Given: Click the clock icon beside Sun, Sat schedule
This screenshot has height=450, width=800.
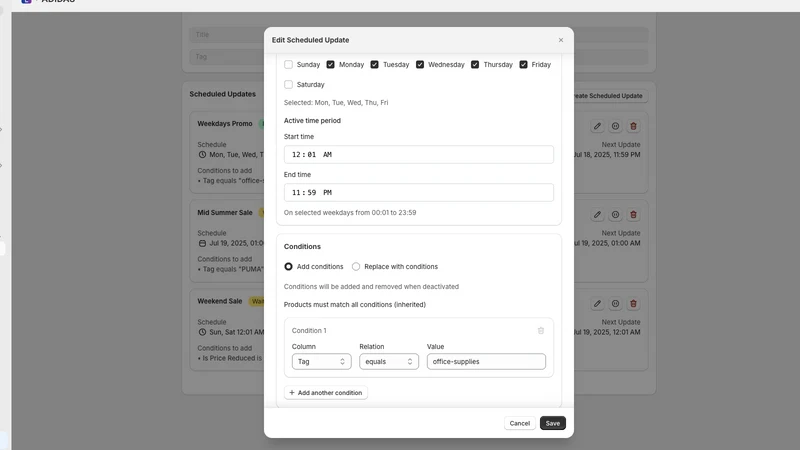Looking at the screenshot, I should tap(202, 332).
